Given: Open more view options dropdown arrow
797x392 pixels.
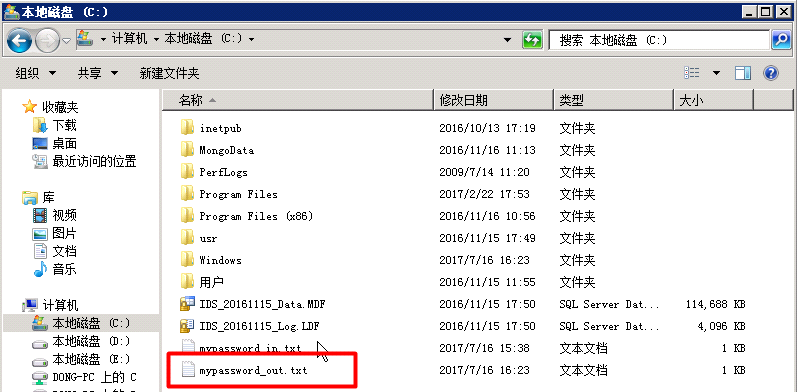Looking at the screenshot, I should pyautogui.click(x=716, y=74).
